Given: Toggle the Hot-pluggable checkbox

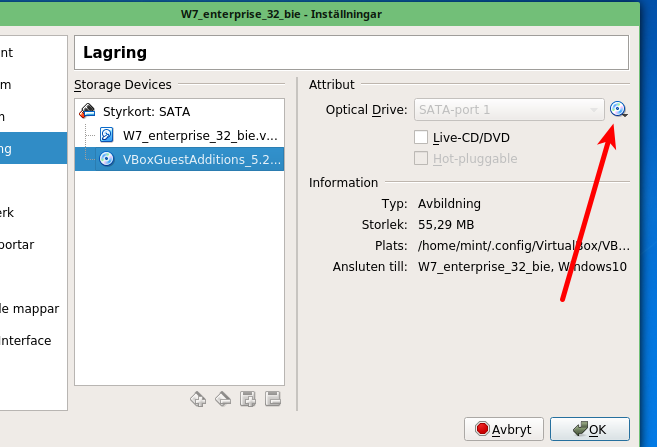Looking at the screenshot, I should pos(421,158).
